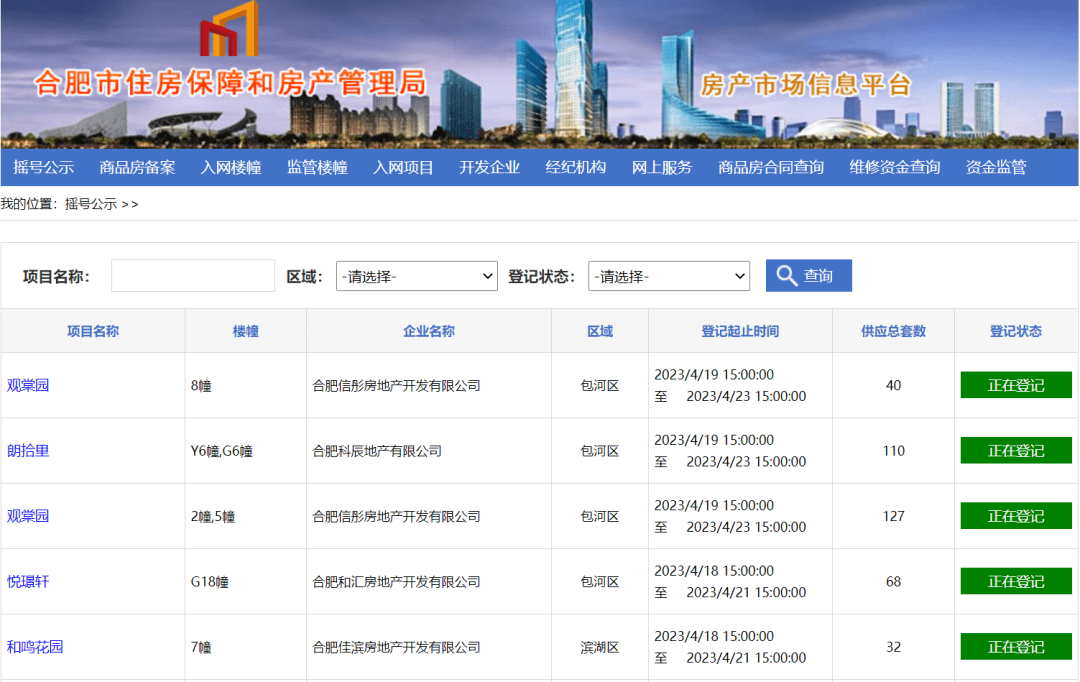
Task: Click the 项目名称 column header
Action: click(93, 331)
